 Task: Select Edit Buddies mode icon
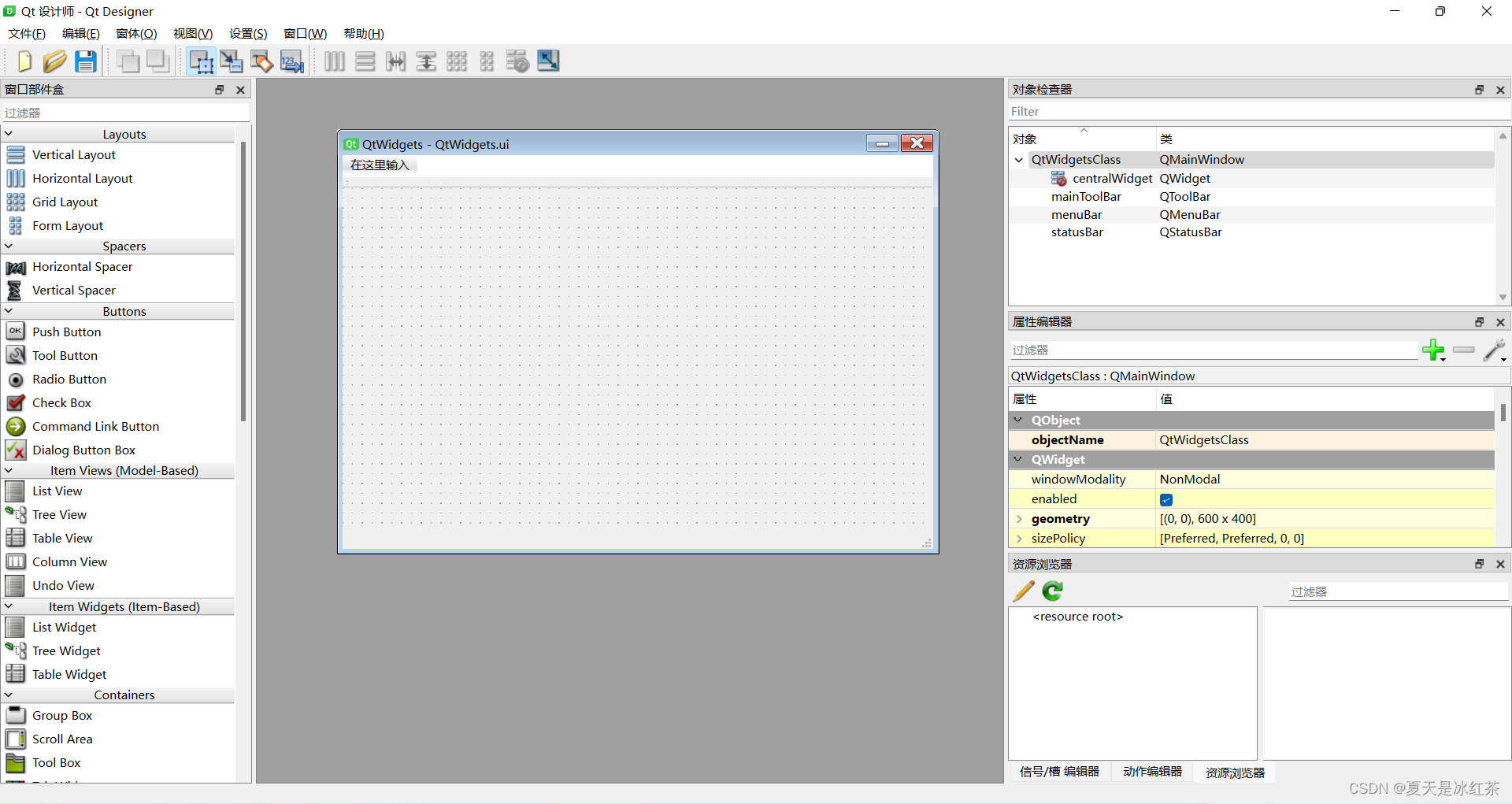261,61
